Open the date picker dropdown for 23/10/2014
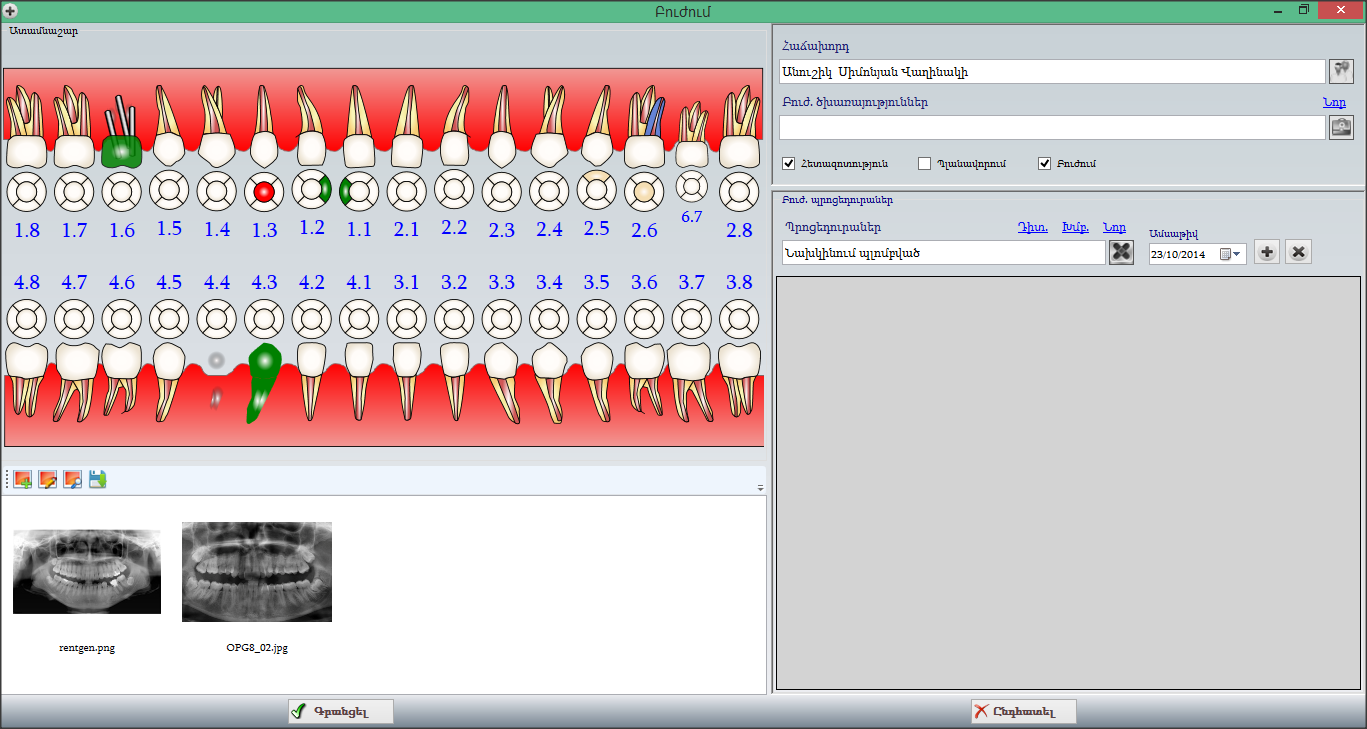Image resolution: width=1367 pixels, height=729 pixels. [x=1237, y=254]
